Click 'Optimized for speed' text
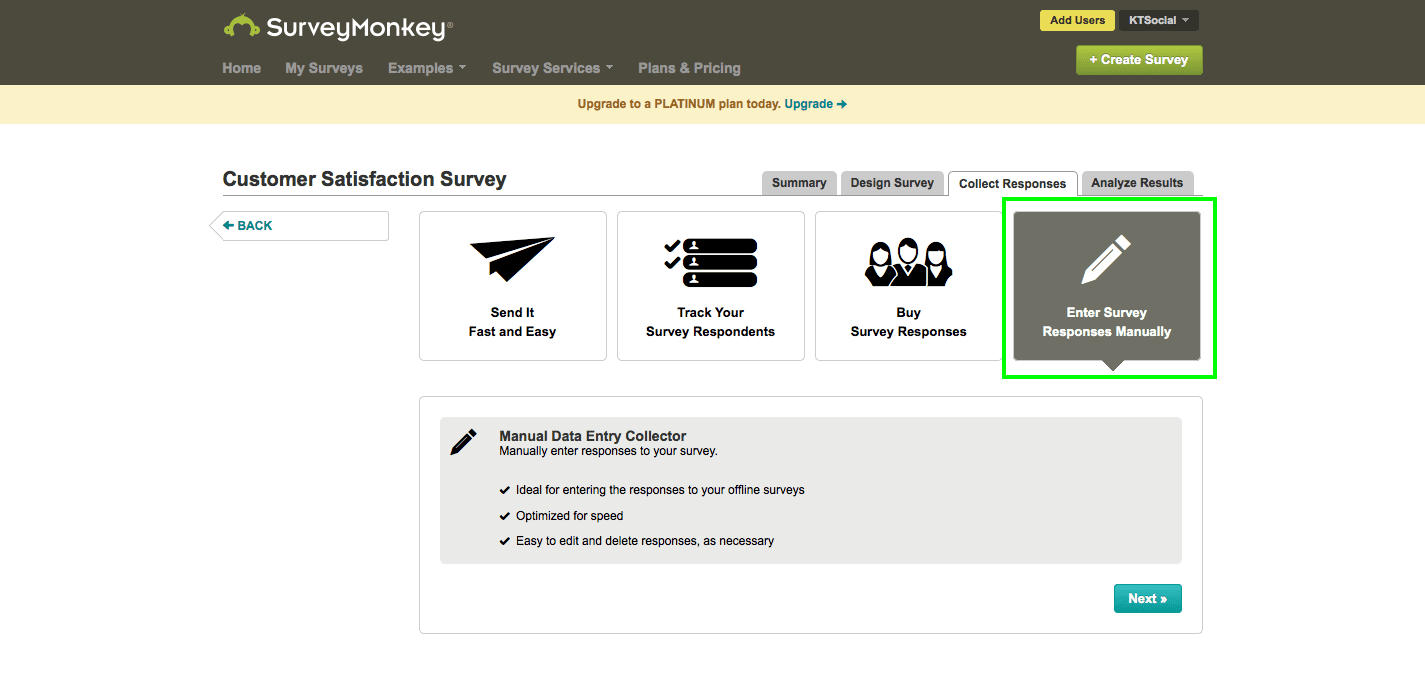This screenshot has width=1425, height=688. (569, 516)
